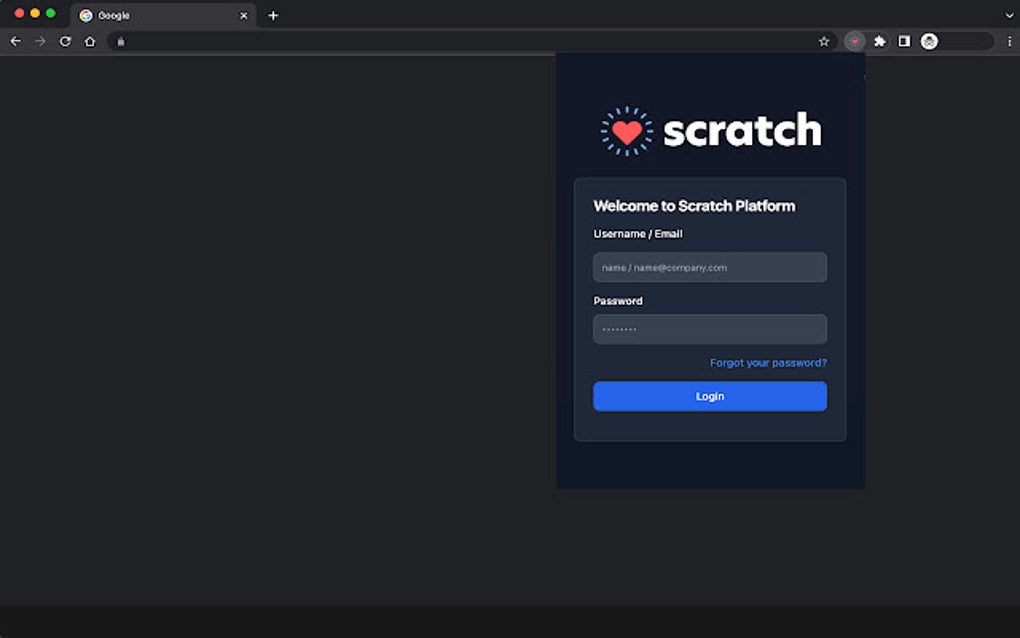Screen dimensions: 1020x638
Task: Select the Google tab
Action: [x=160, y=15]
